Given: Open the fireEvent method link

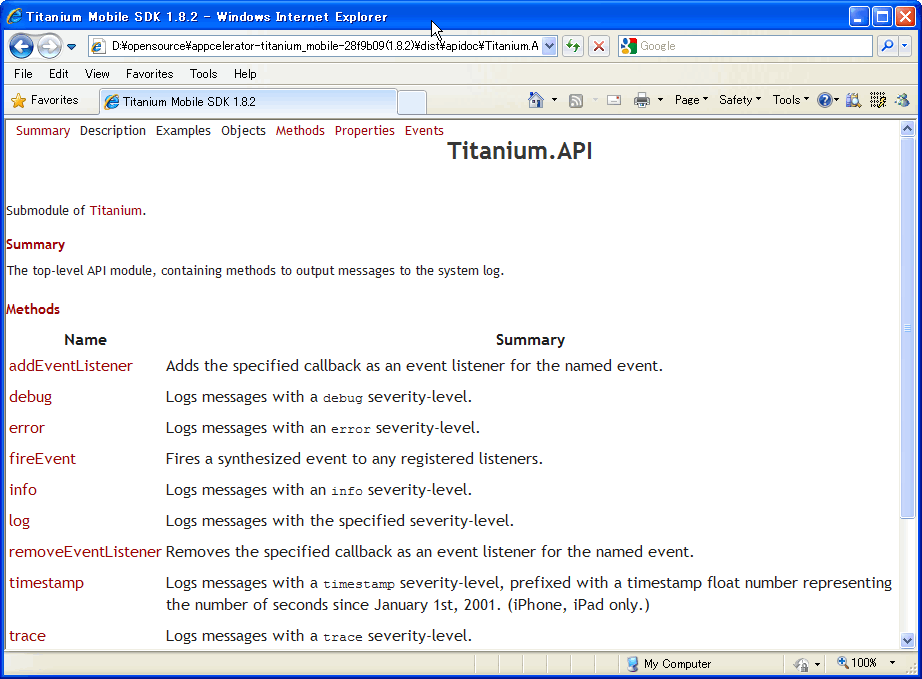Looking at the screenshot, I should [x=42, y=459].
